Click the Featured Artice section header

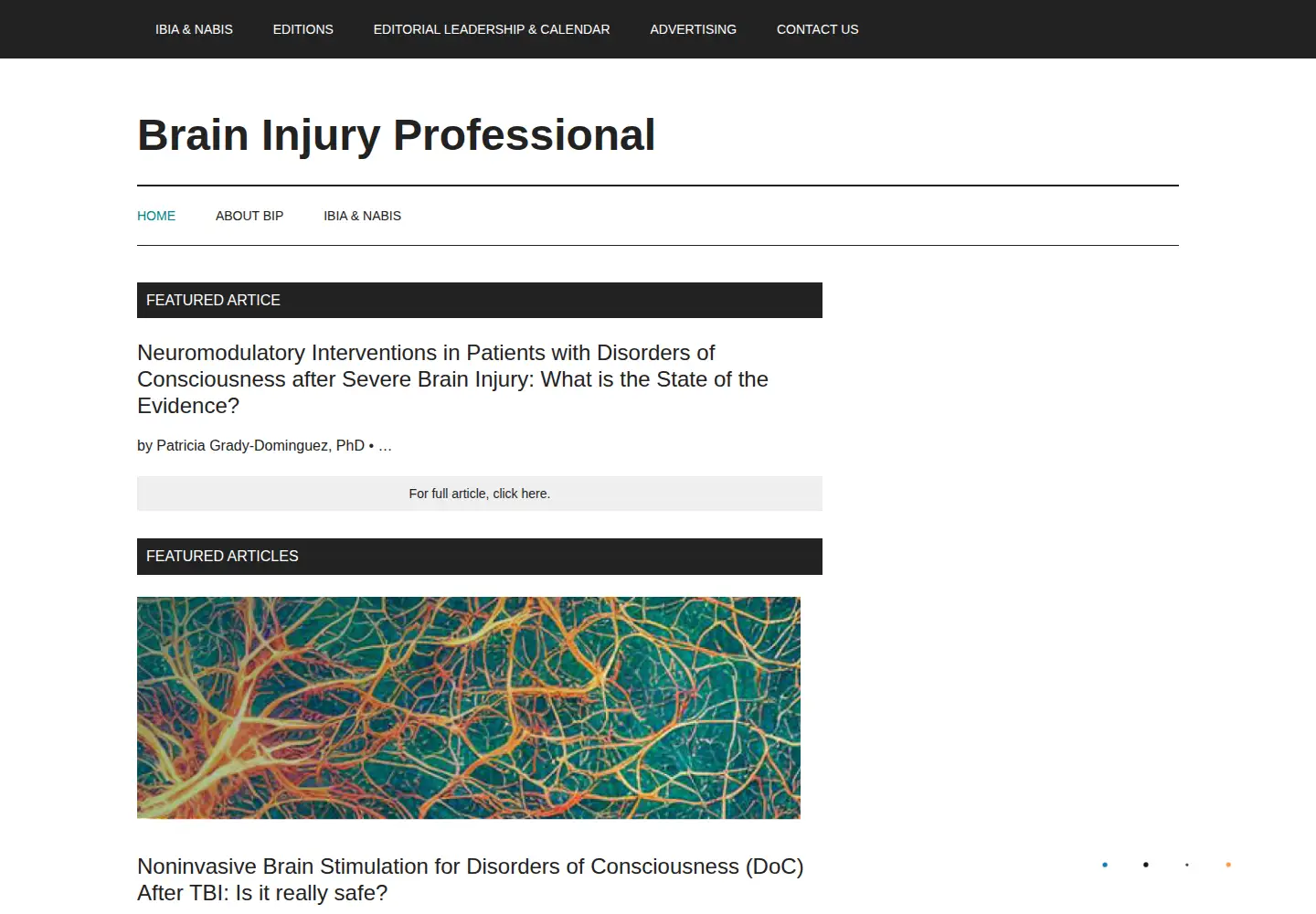[480, 301]
